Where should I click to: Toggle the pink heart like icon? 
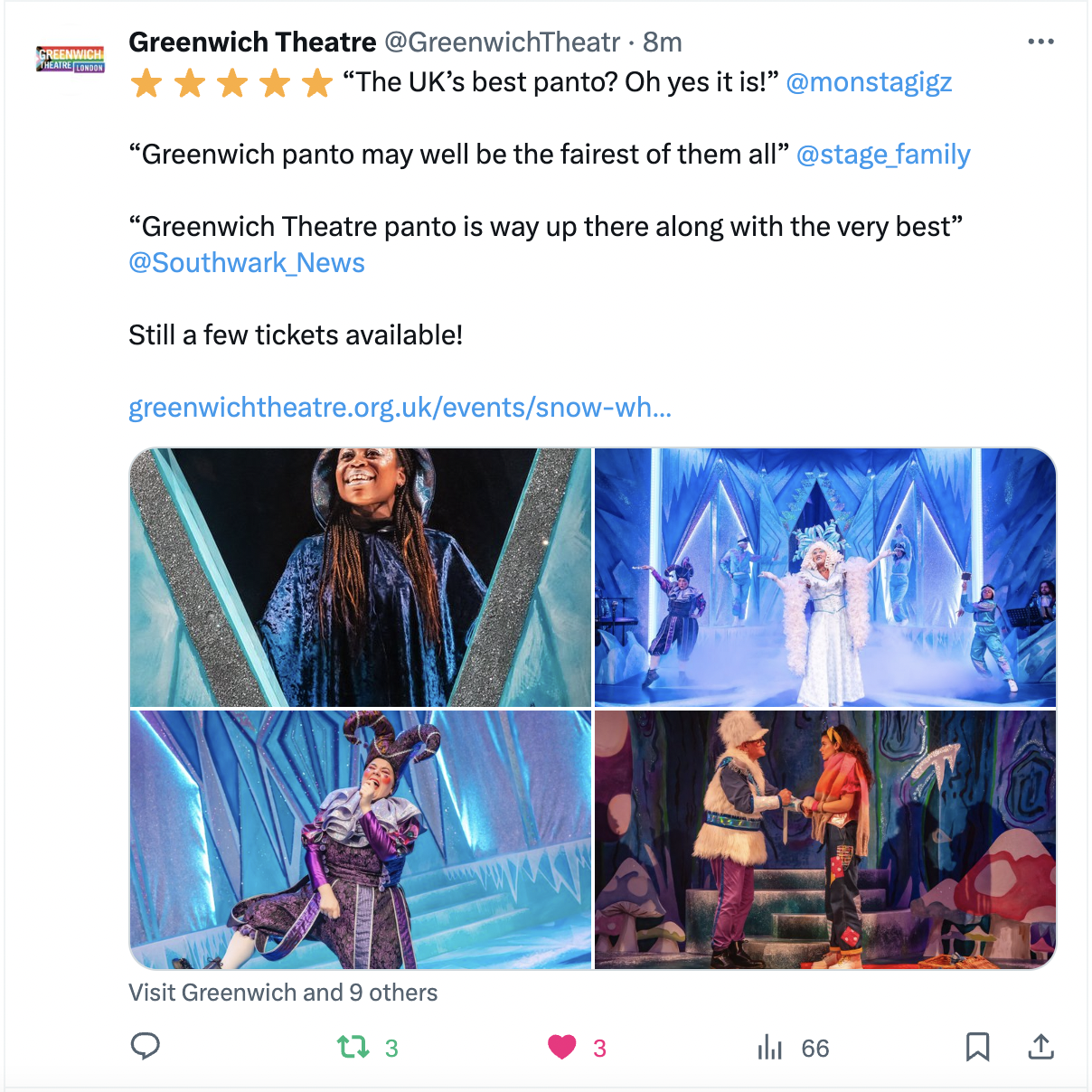coord(561,1048)
